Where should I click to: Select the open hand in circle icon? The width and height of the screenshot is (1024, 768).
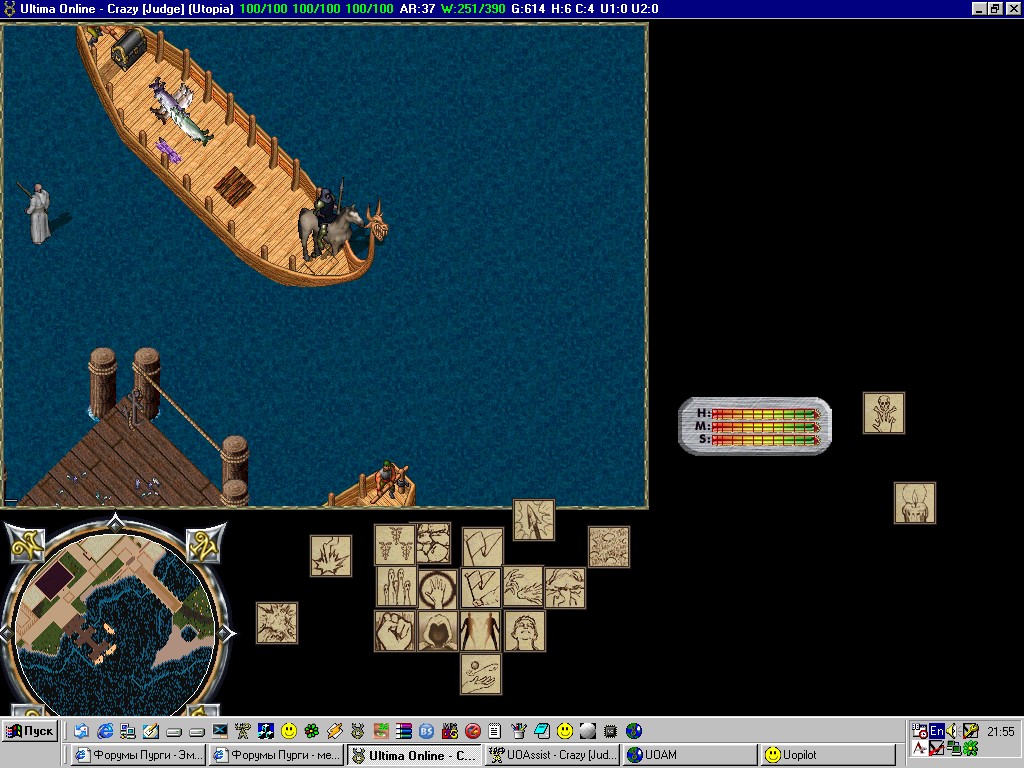click(438, 588)
